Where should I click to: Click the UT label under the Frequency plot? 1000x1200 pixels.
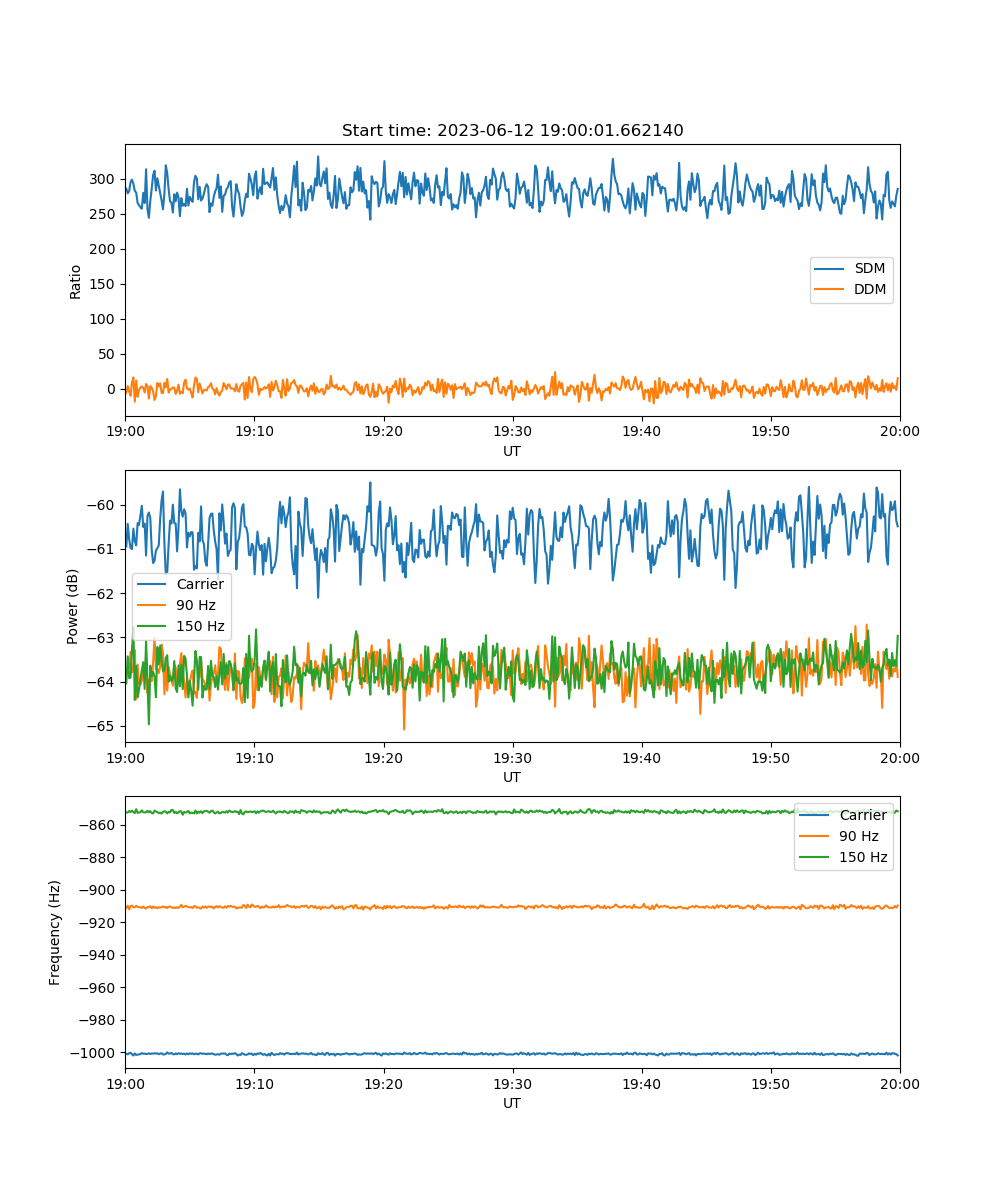point(512,1103)
